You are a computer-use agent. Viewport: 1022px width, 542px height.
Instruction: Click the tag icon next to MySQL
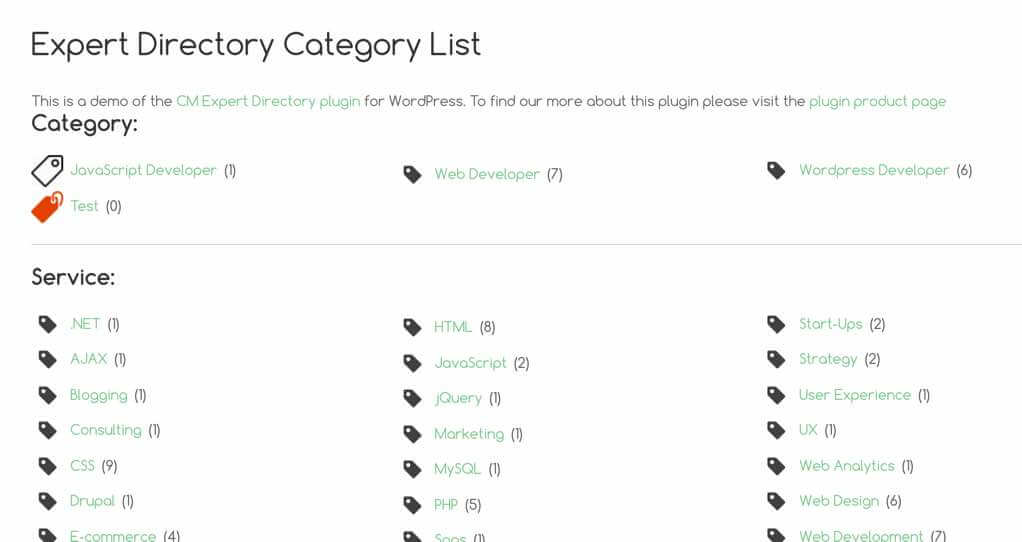[412, 469]
